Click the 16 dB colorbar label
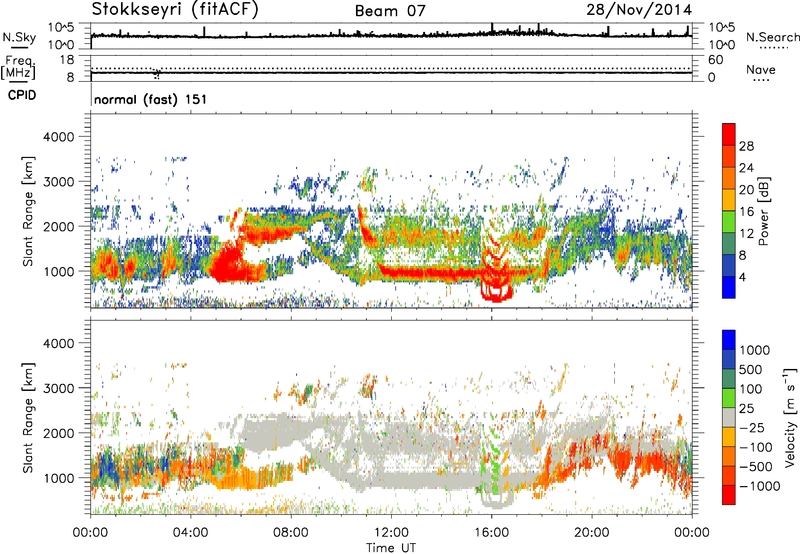 tap(746, 212)
